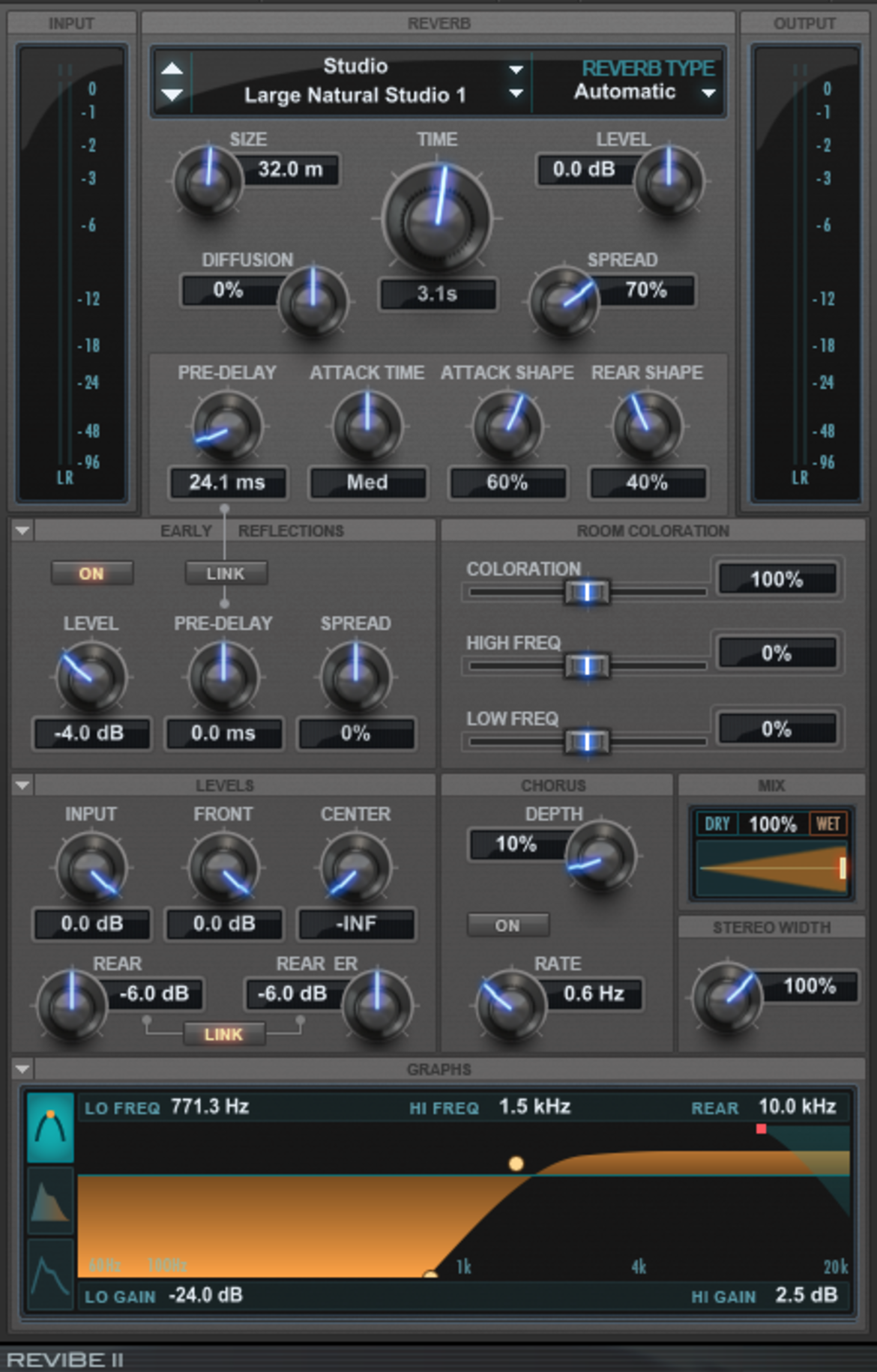Toggle the Rear levels LINK button

[223, 1034]
